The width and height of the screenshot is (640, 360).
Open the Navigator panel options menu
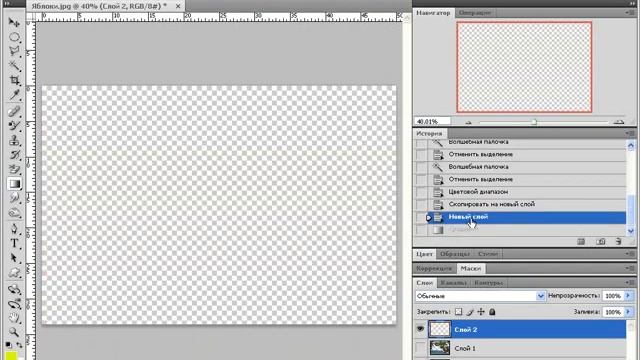630,13
